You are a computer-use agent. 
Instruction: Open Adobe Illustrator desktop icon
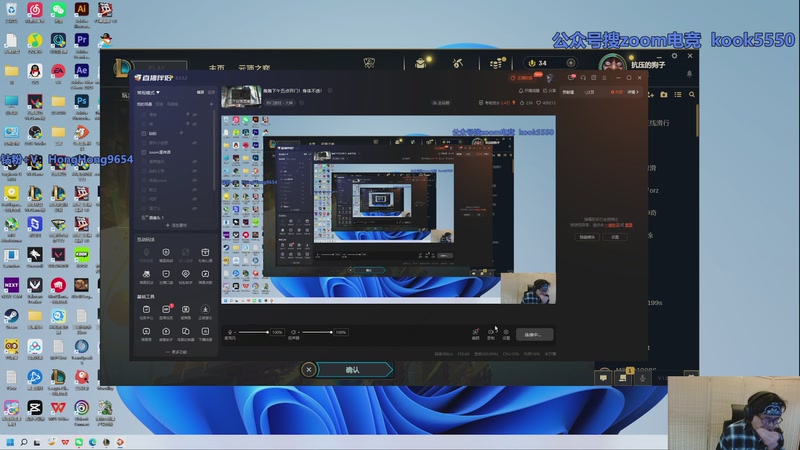click(x=82, y=10)
